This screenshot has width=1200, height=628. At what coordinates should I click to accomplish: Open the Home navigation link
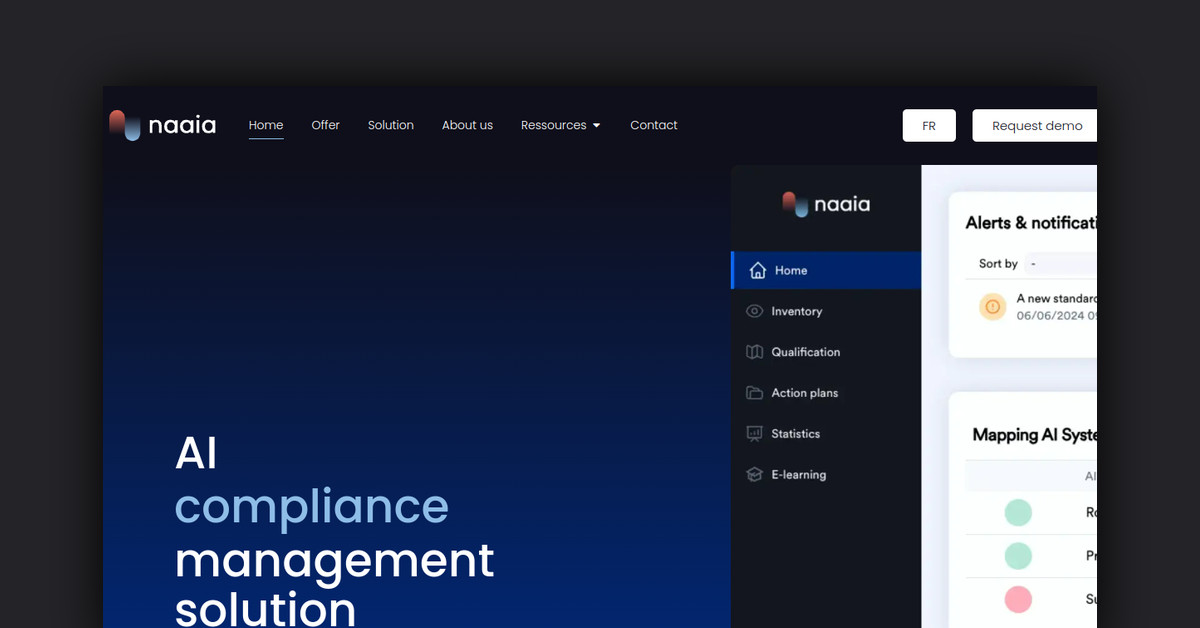click(266, 125)
